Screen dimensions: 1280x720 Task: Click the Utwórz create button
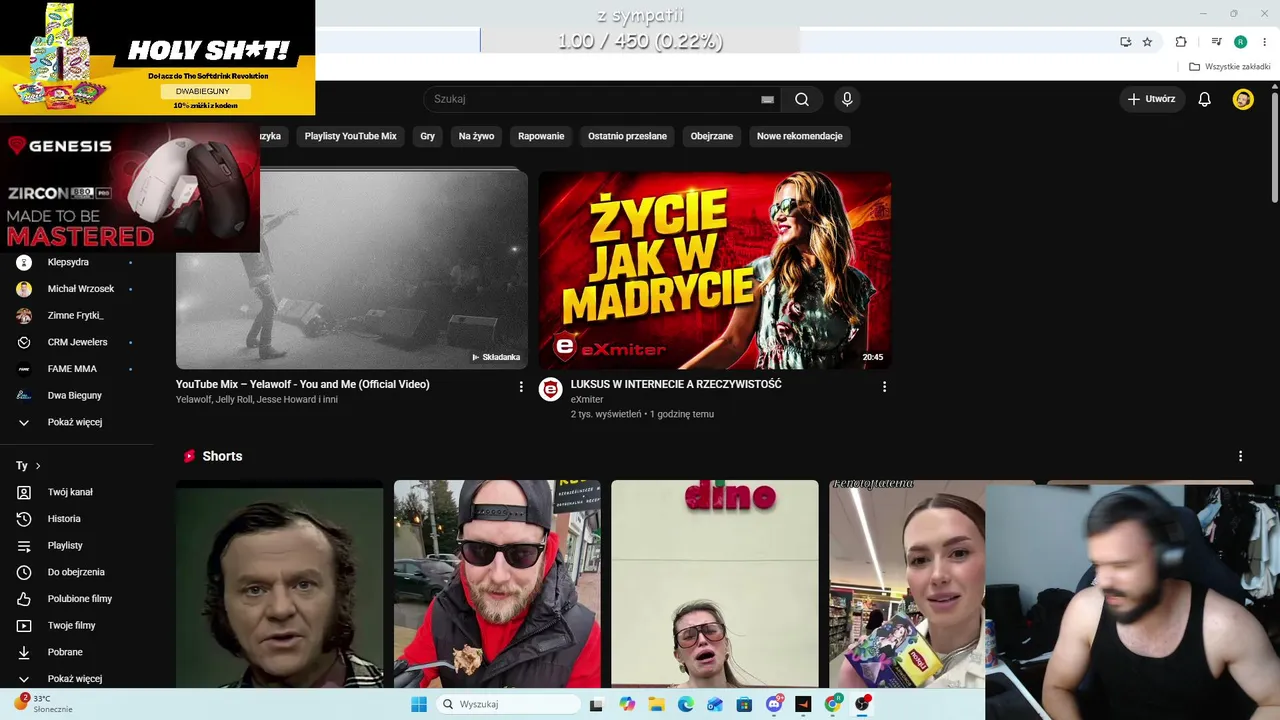[1151, 99]
